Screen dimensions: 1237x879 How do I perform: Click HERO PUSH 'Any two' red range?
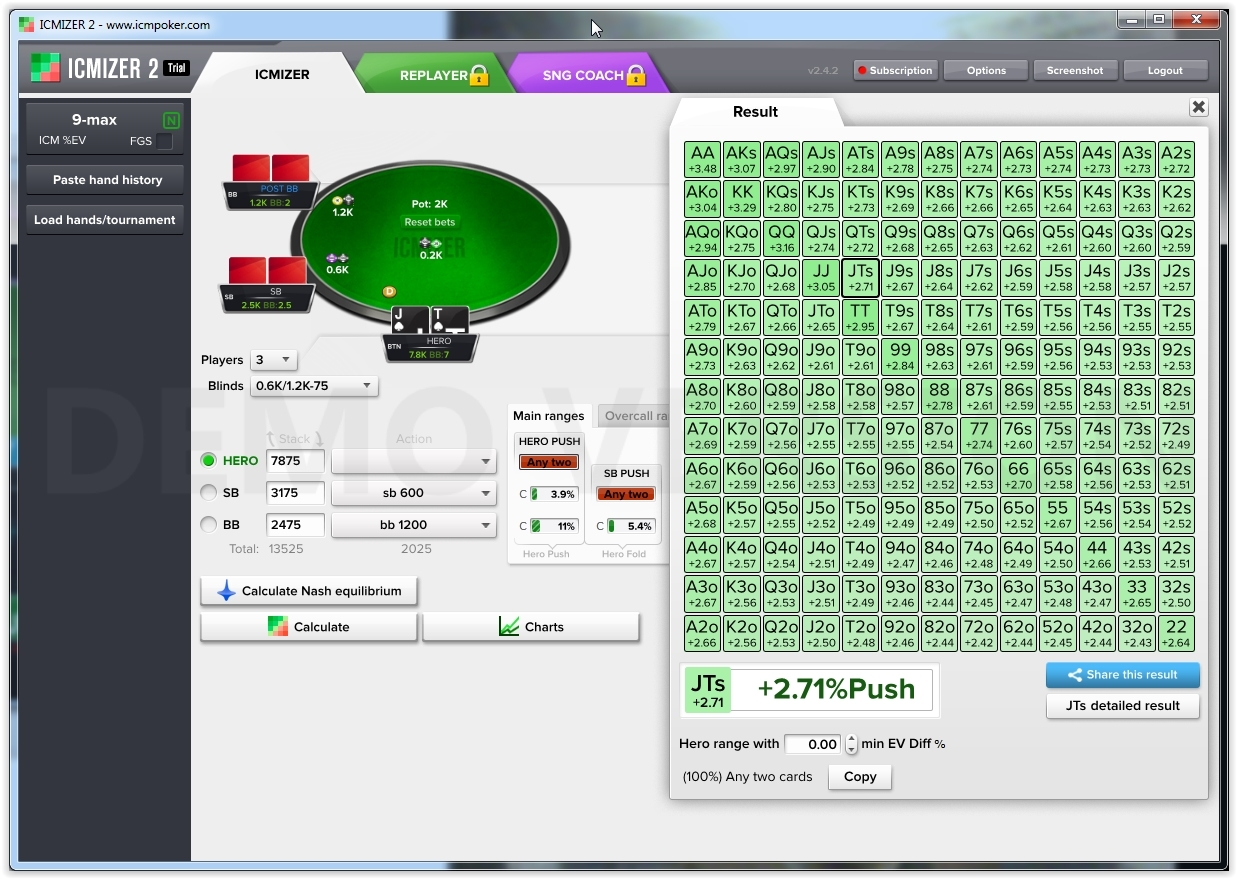pos(549,462)
